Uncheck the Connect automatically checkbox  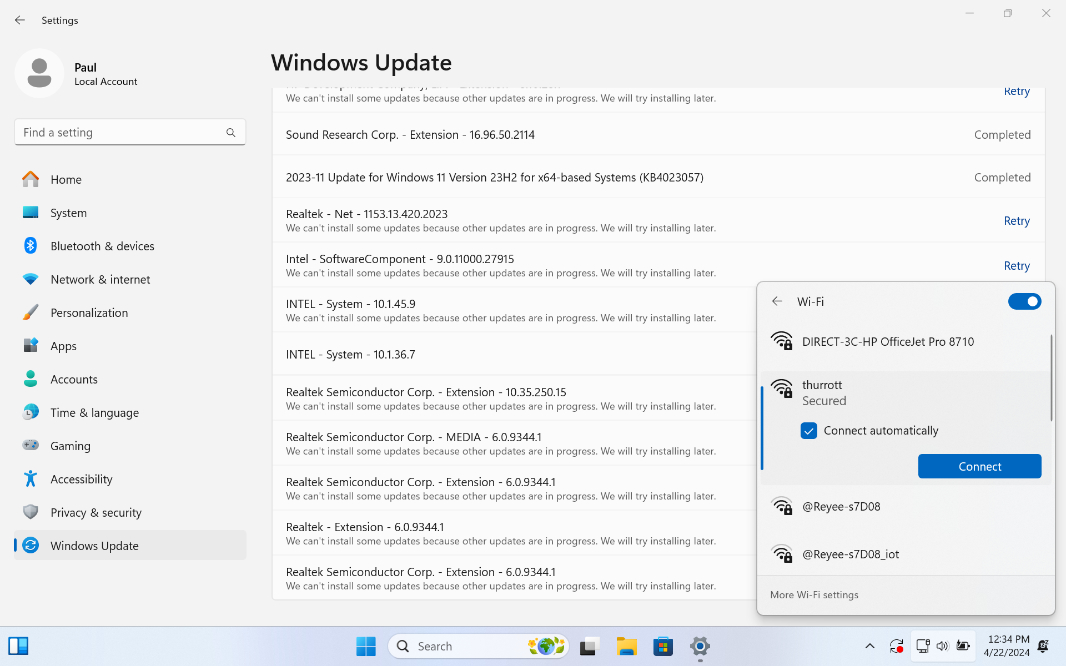click(809, 431)
